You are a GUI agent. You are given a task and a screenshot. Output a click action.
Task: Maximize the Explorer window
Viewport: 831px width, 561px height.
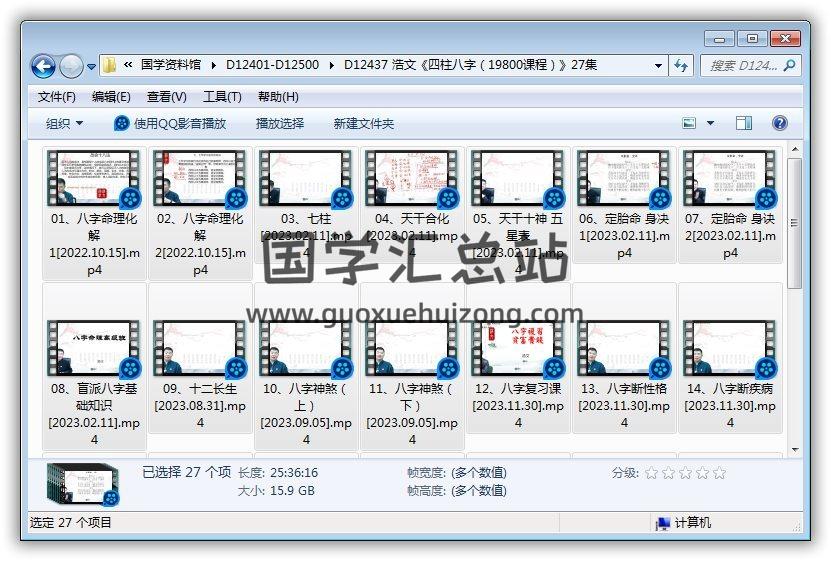pos(752,39)
